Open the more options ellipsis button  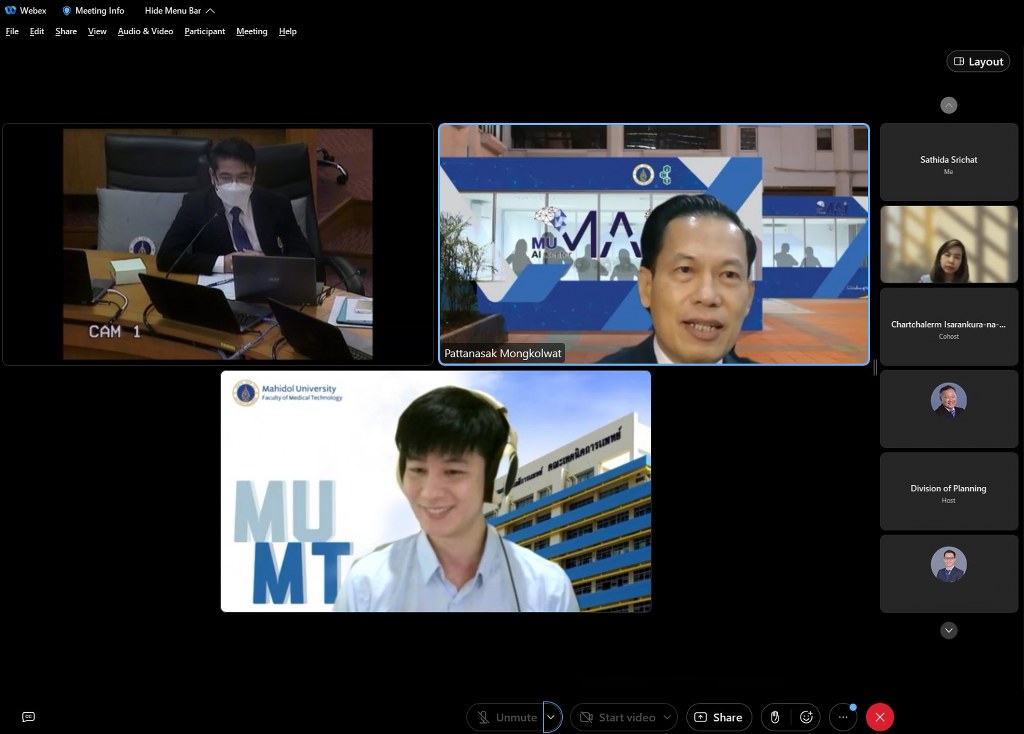pos(843,717)
